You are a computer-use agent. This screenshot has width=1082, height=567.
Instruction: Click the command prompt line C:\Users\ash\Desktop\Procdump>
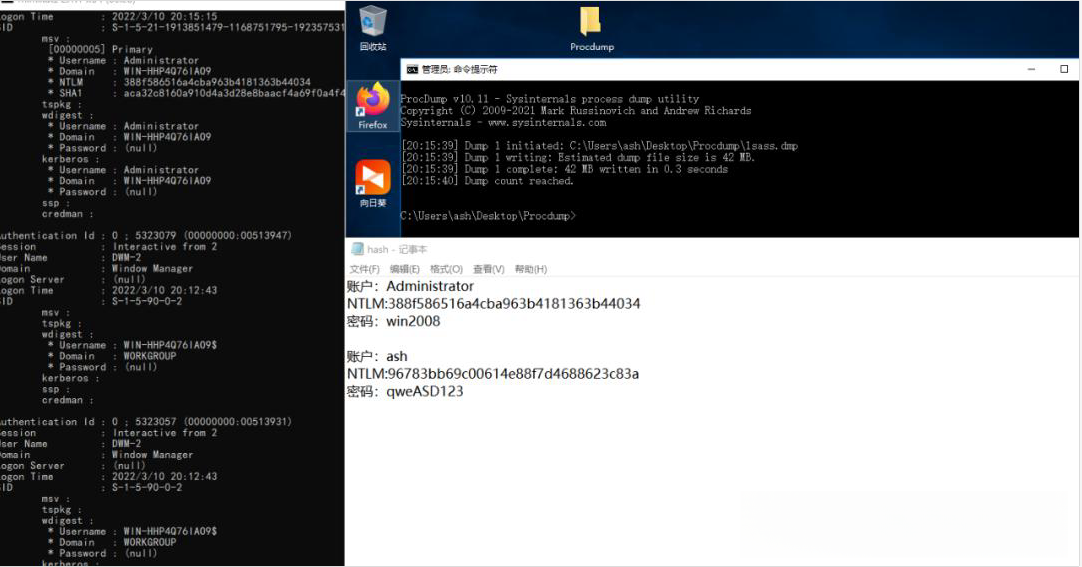pos(488,216)
